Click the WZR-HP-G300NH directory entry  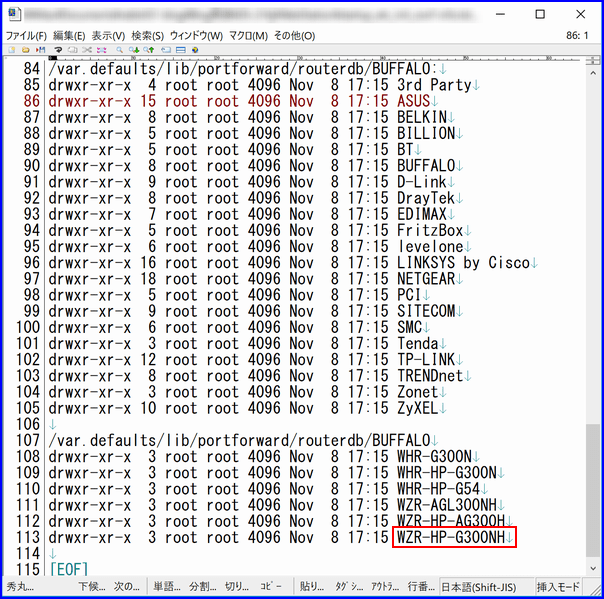pyautogui.click(x=451, y=538)
